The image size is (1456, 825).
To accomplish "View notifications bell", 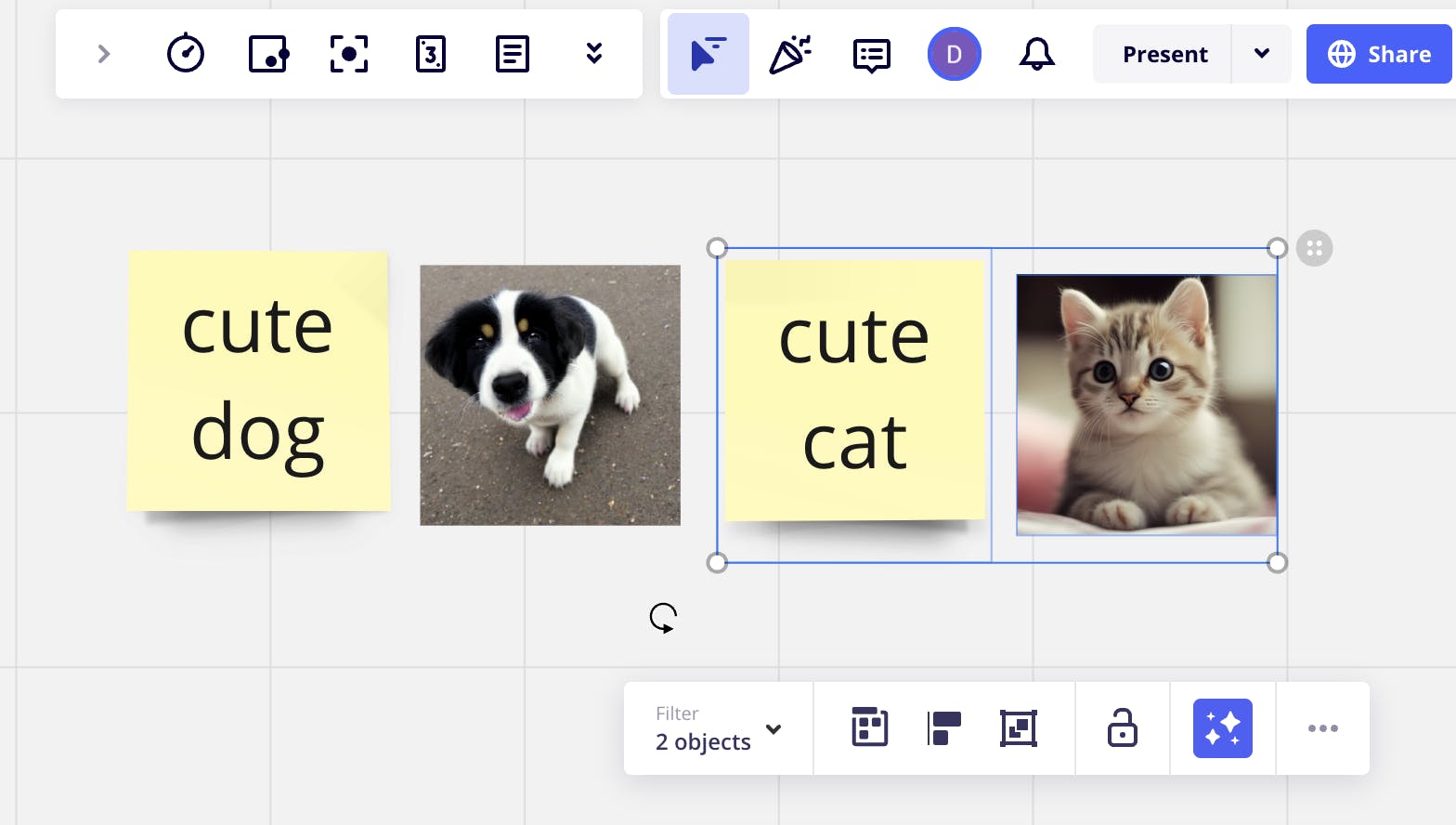I will click(1036, 54).
